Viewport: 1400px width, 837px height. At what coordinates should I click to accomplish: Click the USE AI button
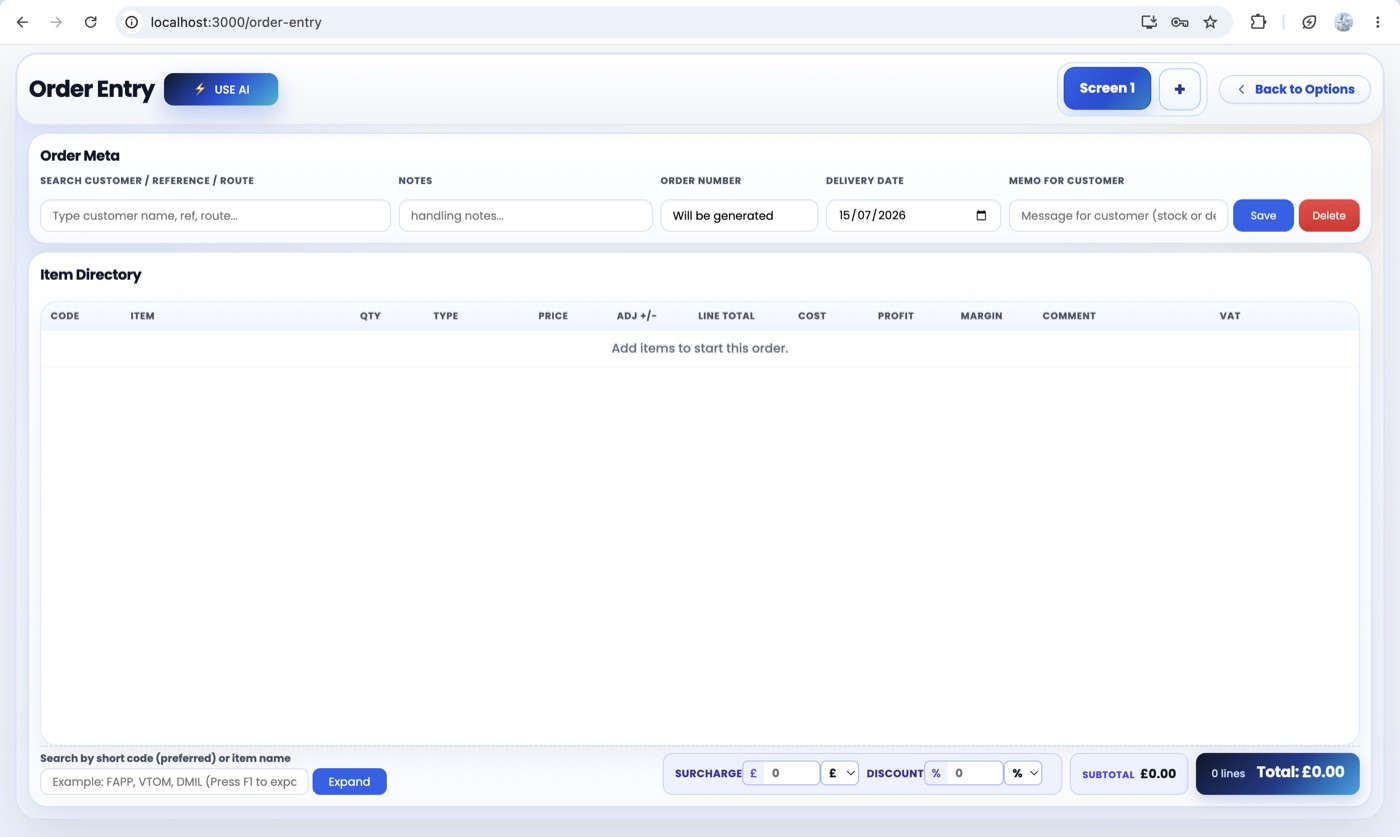(x=221, y=89)
